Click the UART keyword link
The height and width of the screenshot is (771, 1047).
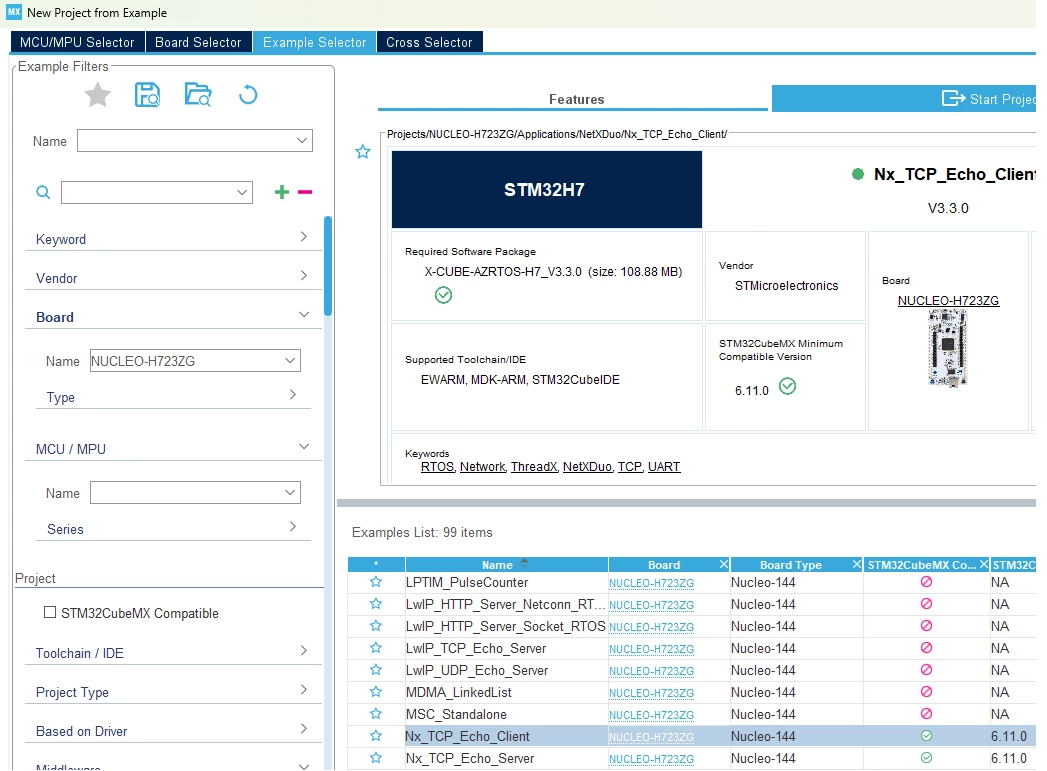point(664,467)
